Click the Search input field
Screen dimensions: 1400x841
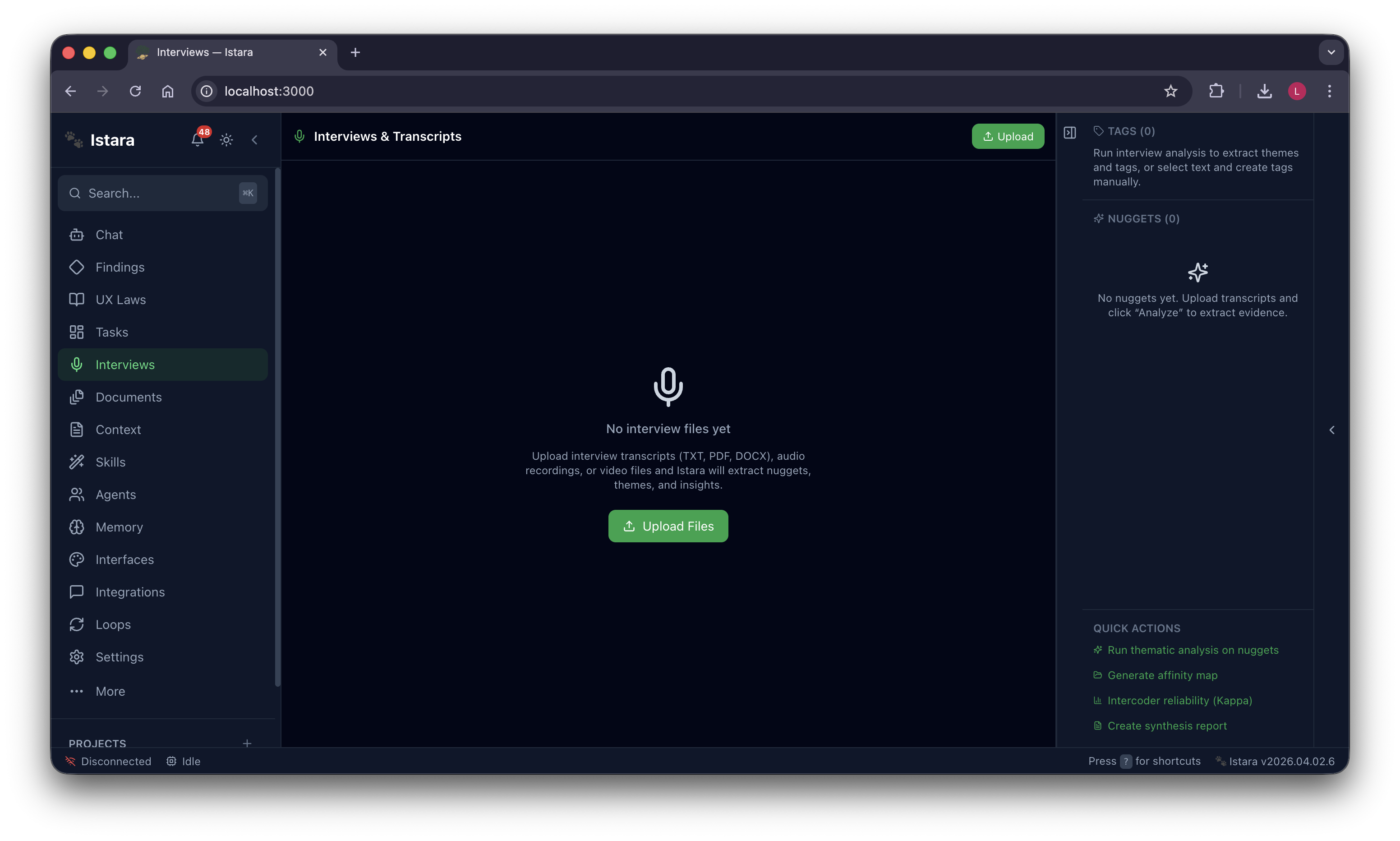click(x=159, y=193)
